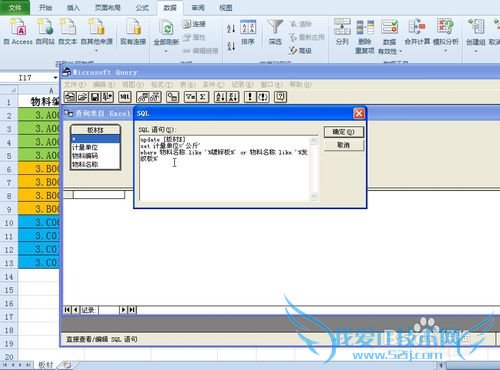Image resolution: width=500 pixels, height=370 pixels.
Task: Click 分列 text to columns icon
Action: tap(342, 32)
